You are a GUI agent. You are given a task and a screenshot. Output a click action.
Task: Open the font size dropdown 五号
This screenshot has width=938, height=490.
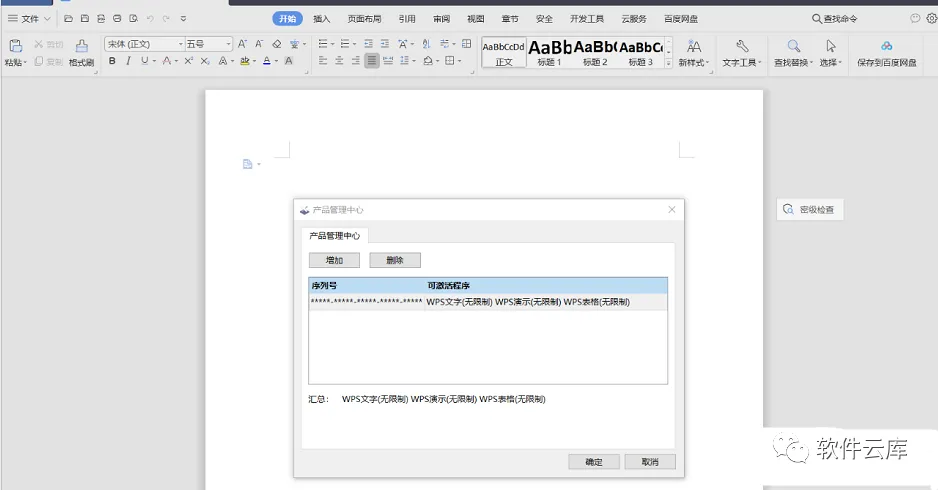228,44
